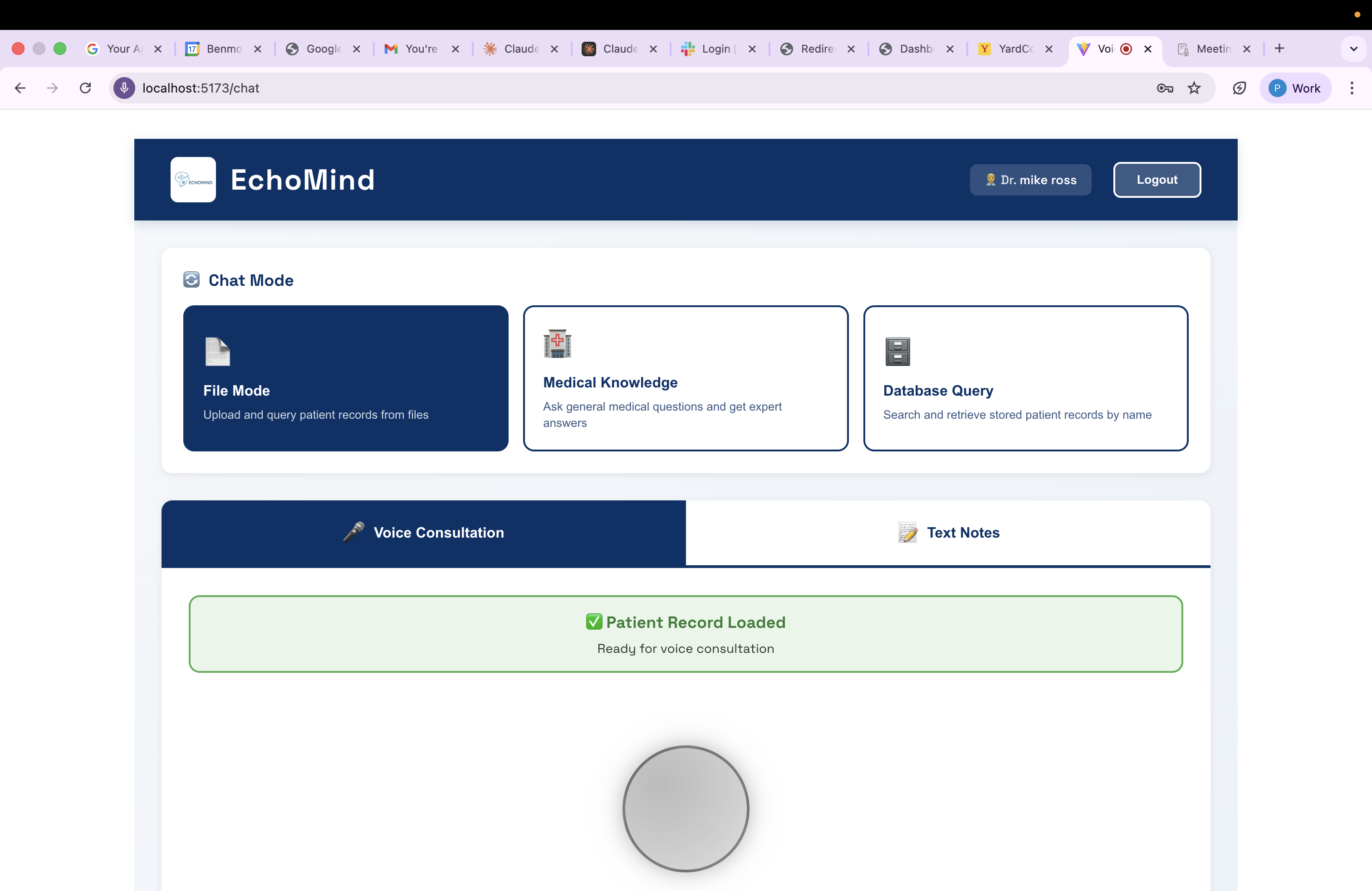Go back with the browser back arrow
The image size is (1372, 891).
click(20, 88)
